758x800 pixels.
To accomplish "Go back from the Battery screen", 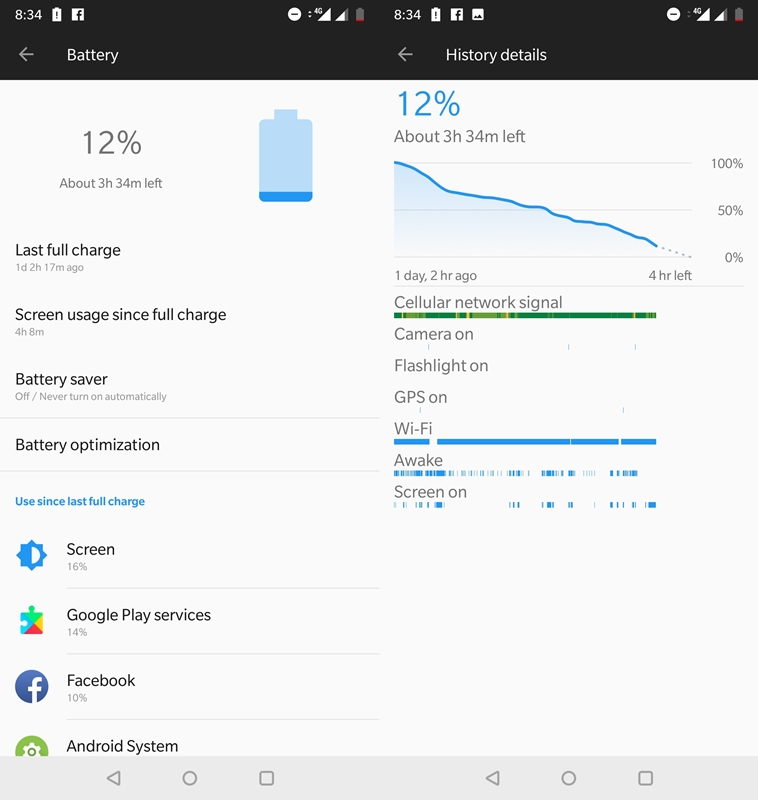I will point(26,55).
